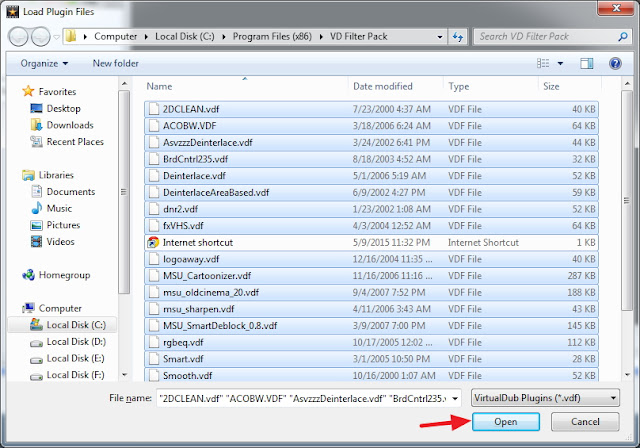The width and height of the screenshot is (640, 448).
Task: Refresh the folder view with the refresh icon
Action: coord(458,37)
